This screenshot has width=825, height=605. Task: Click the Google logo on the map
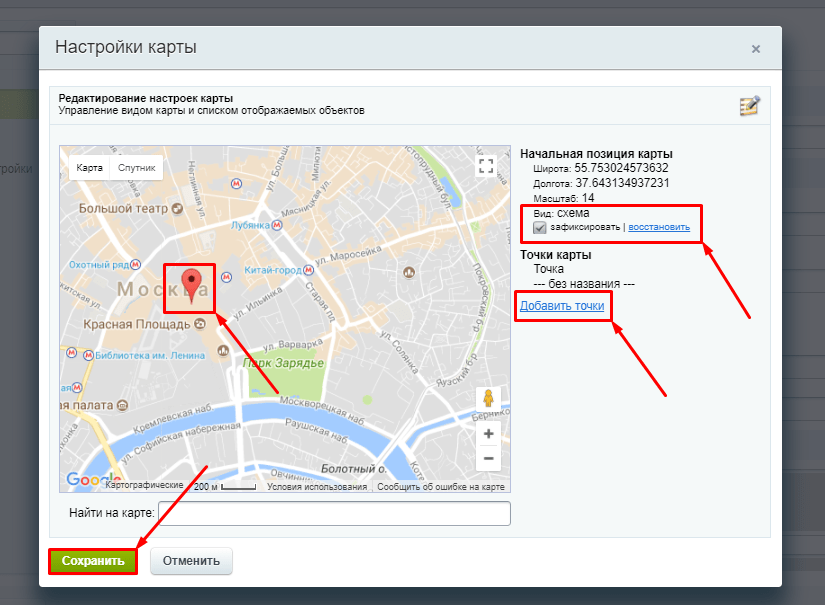click(83, 481)
